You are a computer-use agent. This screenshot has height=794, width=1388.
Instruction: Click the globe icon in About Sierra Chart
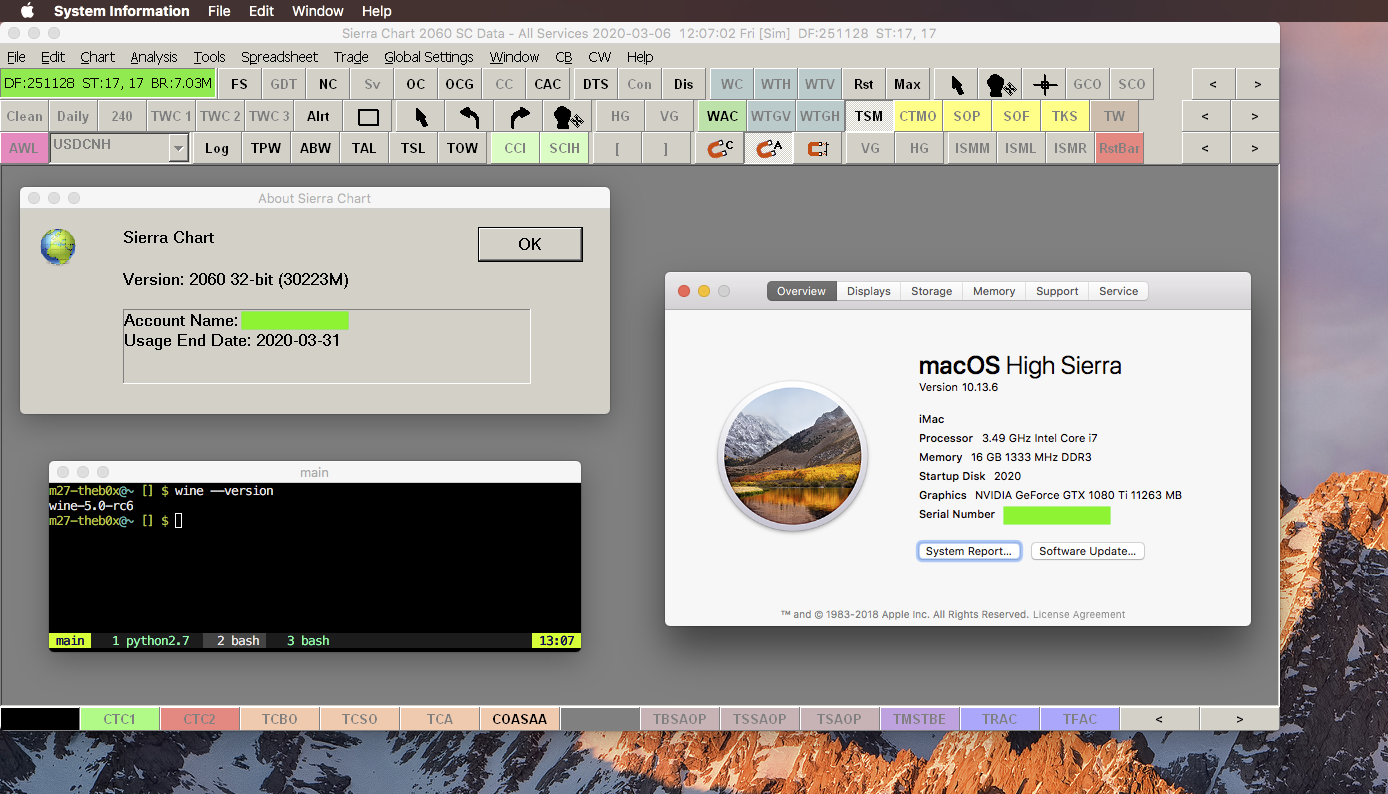pos(58,247)
